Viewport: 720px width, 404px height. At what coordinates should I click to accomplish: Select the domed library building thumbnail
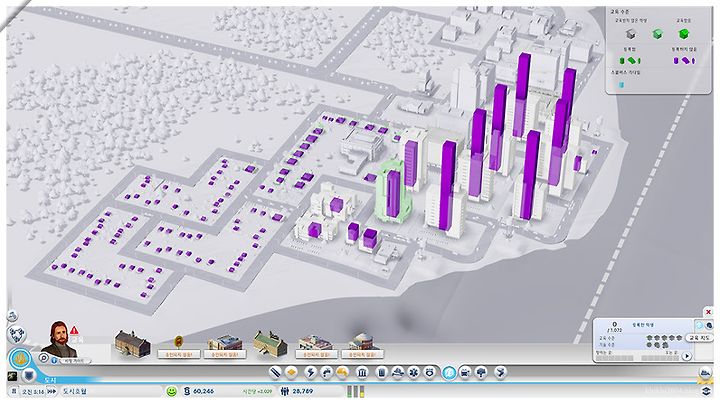point(363,347)
